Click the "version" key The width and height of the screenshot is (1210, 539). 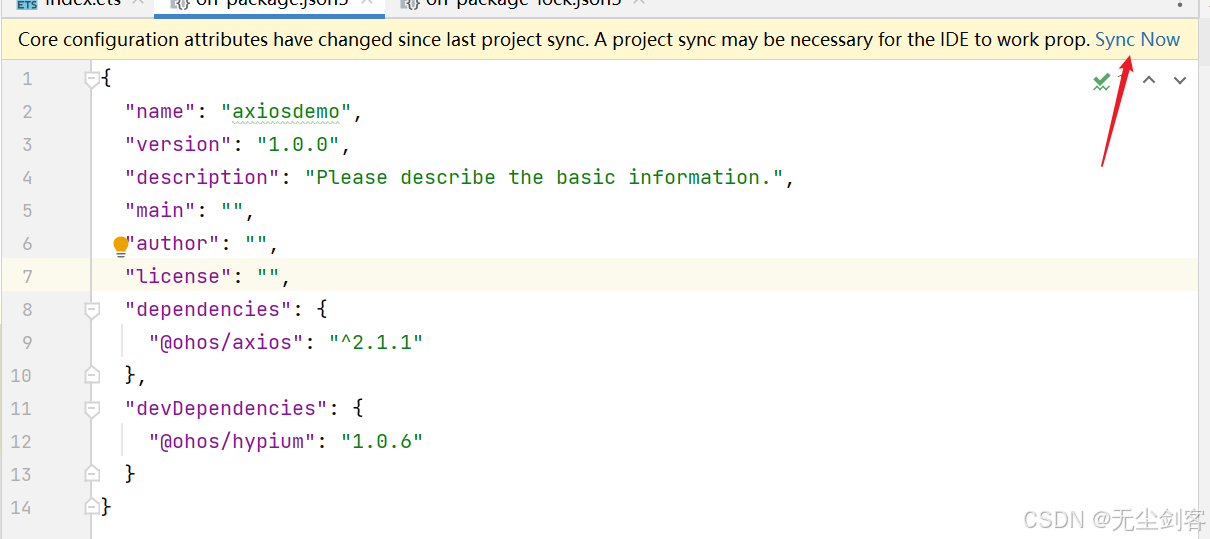pos(178,144)
